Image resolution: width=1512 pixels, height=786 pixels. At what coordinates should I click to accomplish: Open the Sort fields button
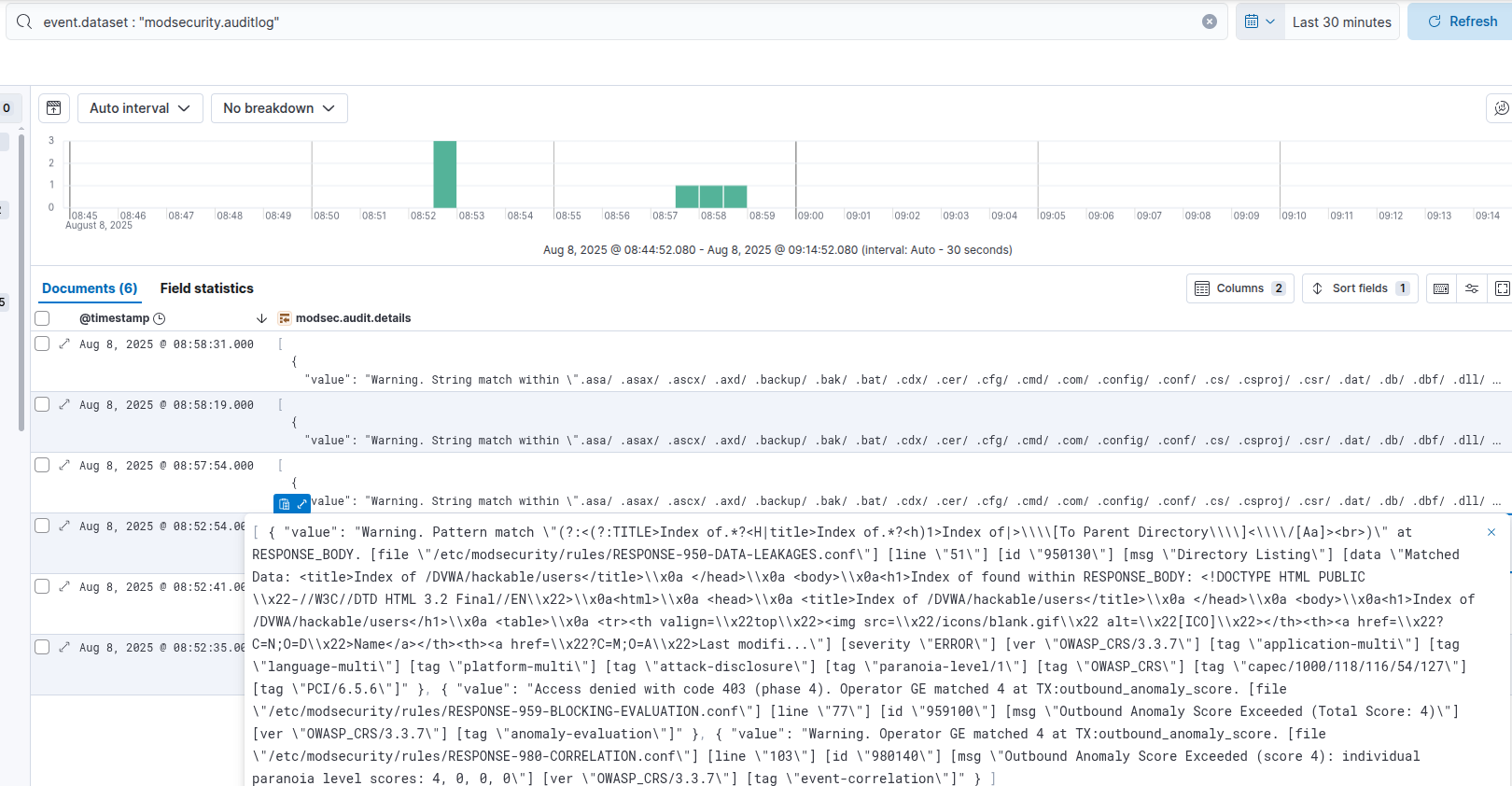point(1359,288)
